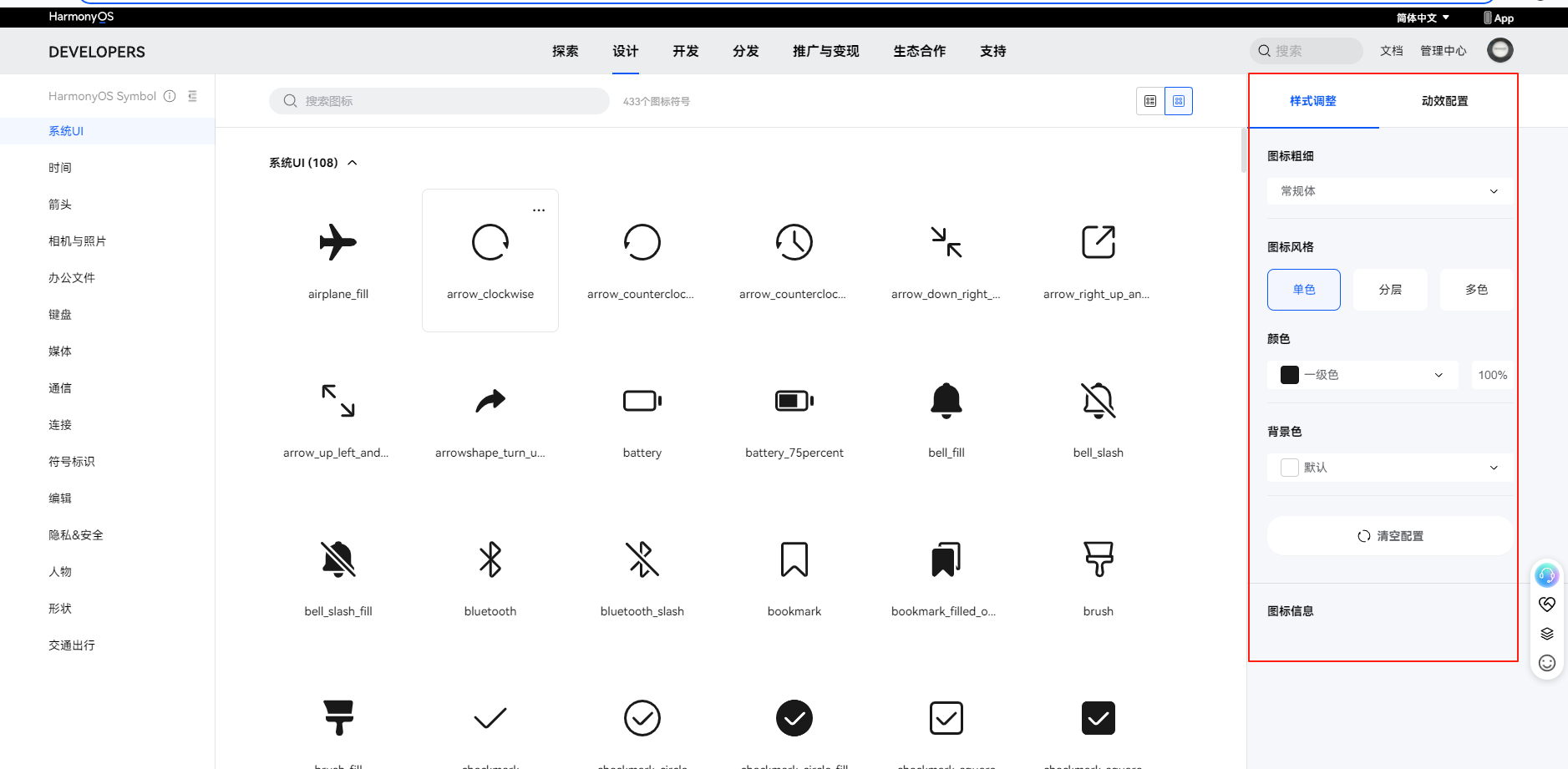Set icon style to 分层
This screenshot has width=1568, height=769.
[1390, 290]
